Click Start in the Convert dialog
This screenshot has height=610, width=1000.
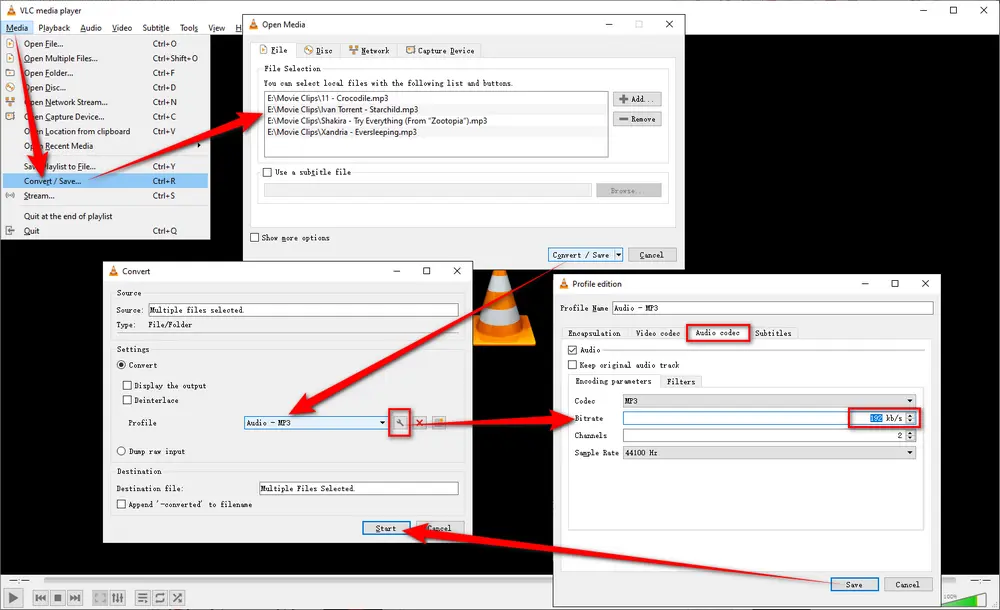pos(386,528)
